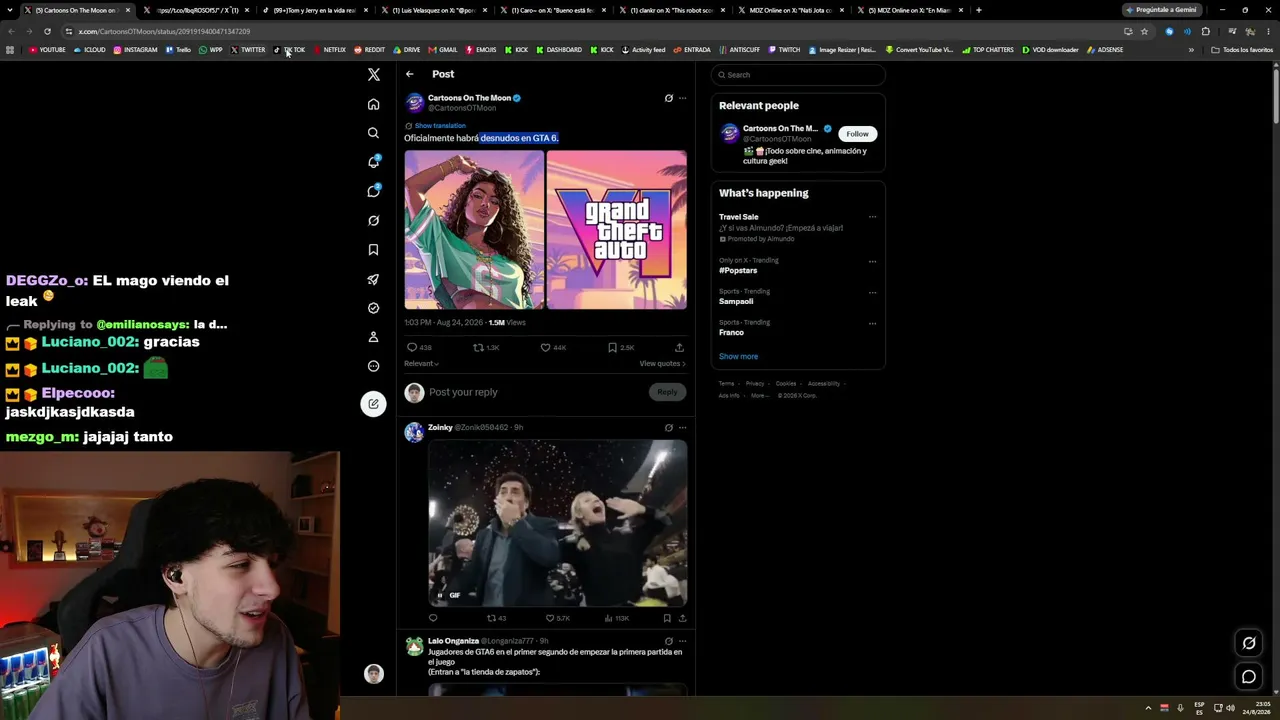Screen dimensions: 1280x720
Task: Show hidden system tray icons
Action: (x=1148, y=708)
